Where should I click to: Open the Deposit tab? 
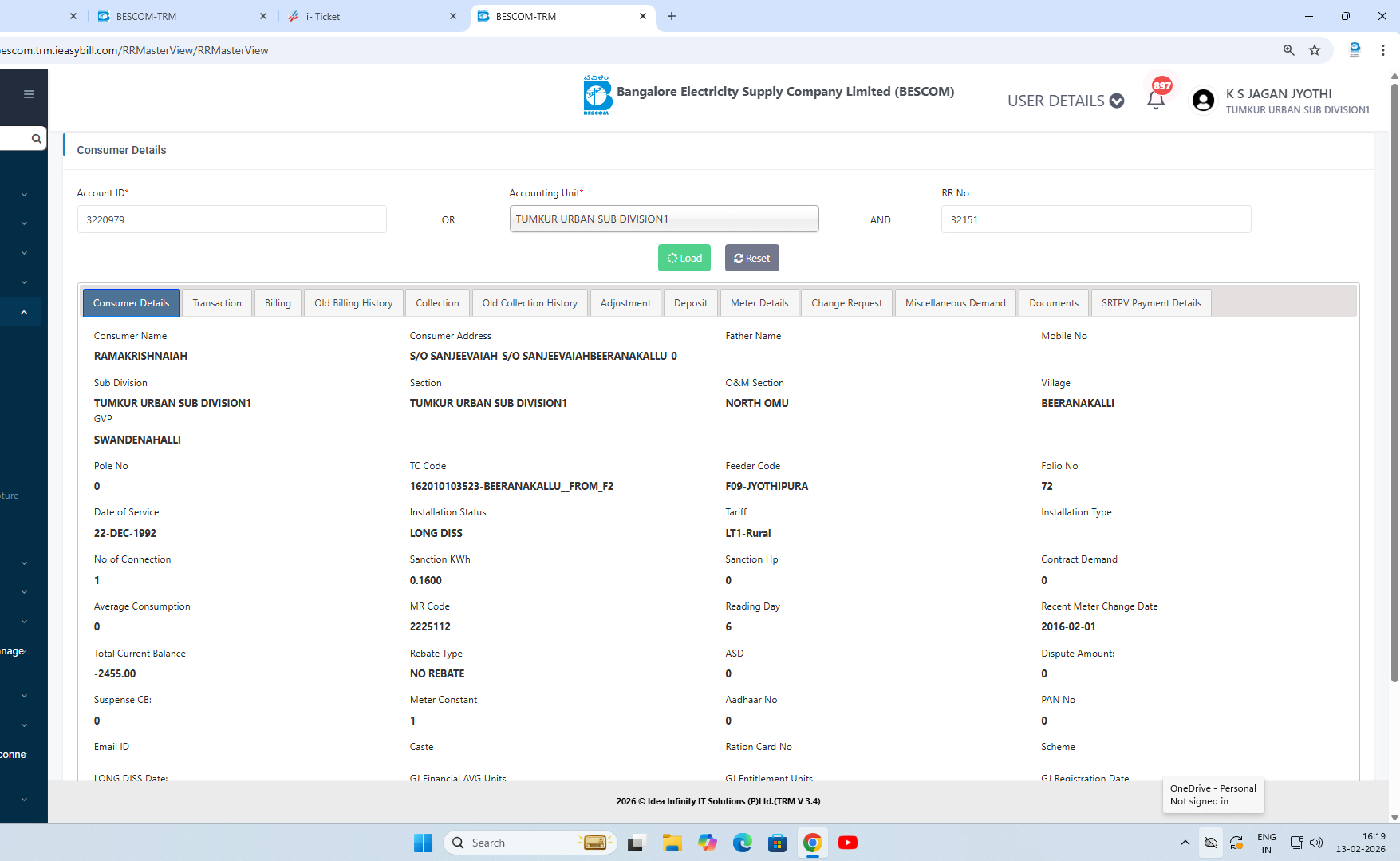(x=690, y=303)
